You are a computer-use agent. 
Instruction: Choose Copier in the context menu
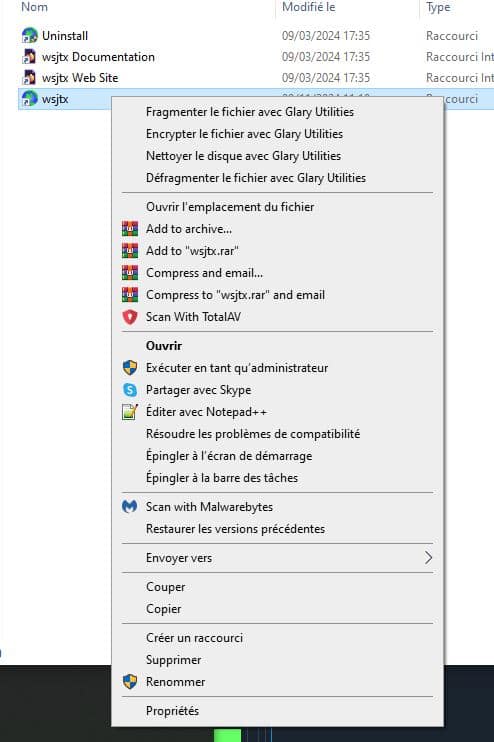coord(163,609)
